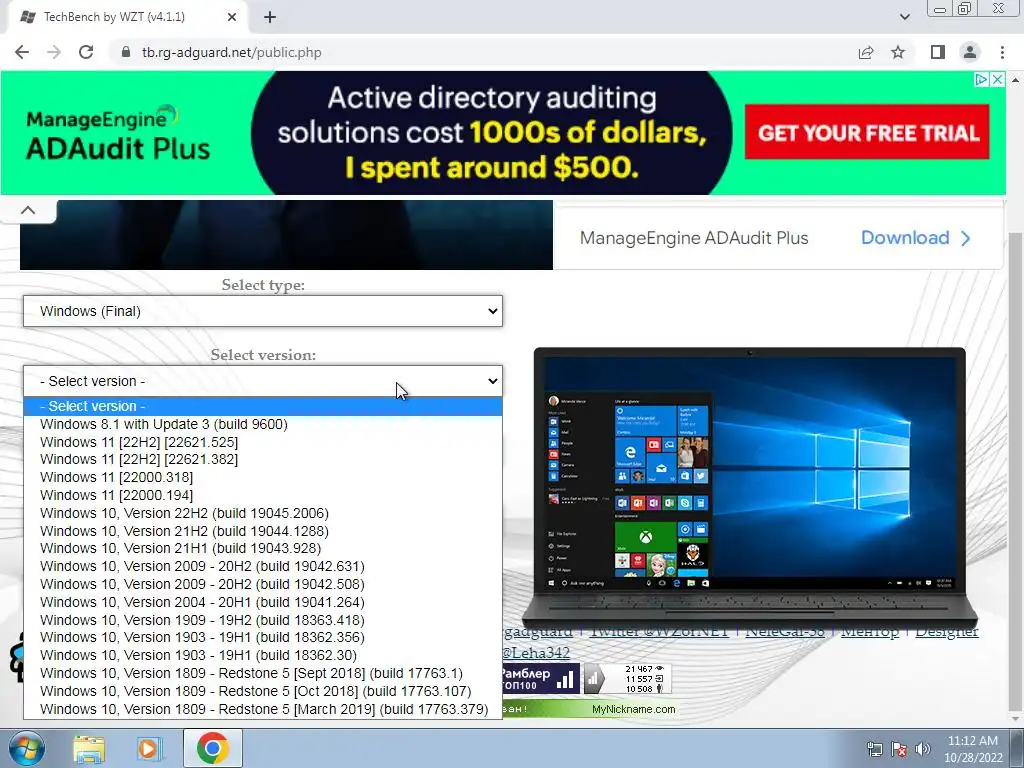
Task: Select Windows 10 20H2 build 19042.631
Action: click(263, 567)
